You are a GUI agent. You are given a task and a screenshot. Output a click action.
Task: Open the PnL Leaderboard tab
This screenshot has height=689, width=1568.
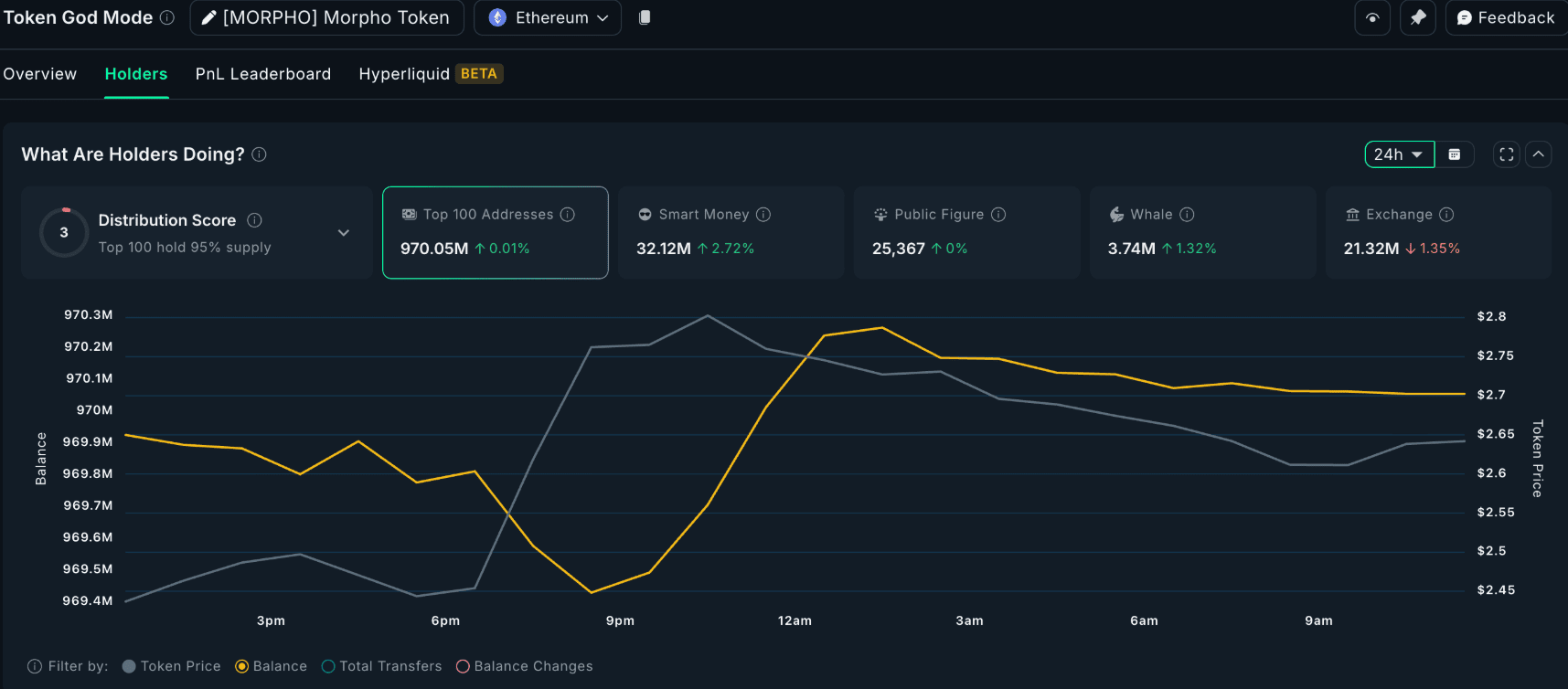pyautogui.click(x=263, y=74)
